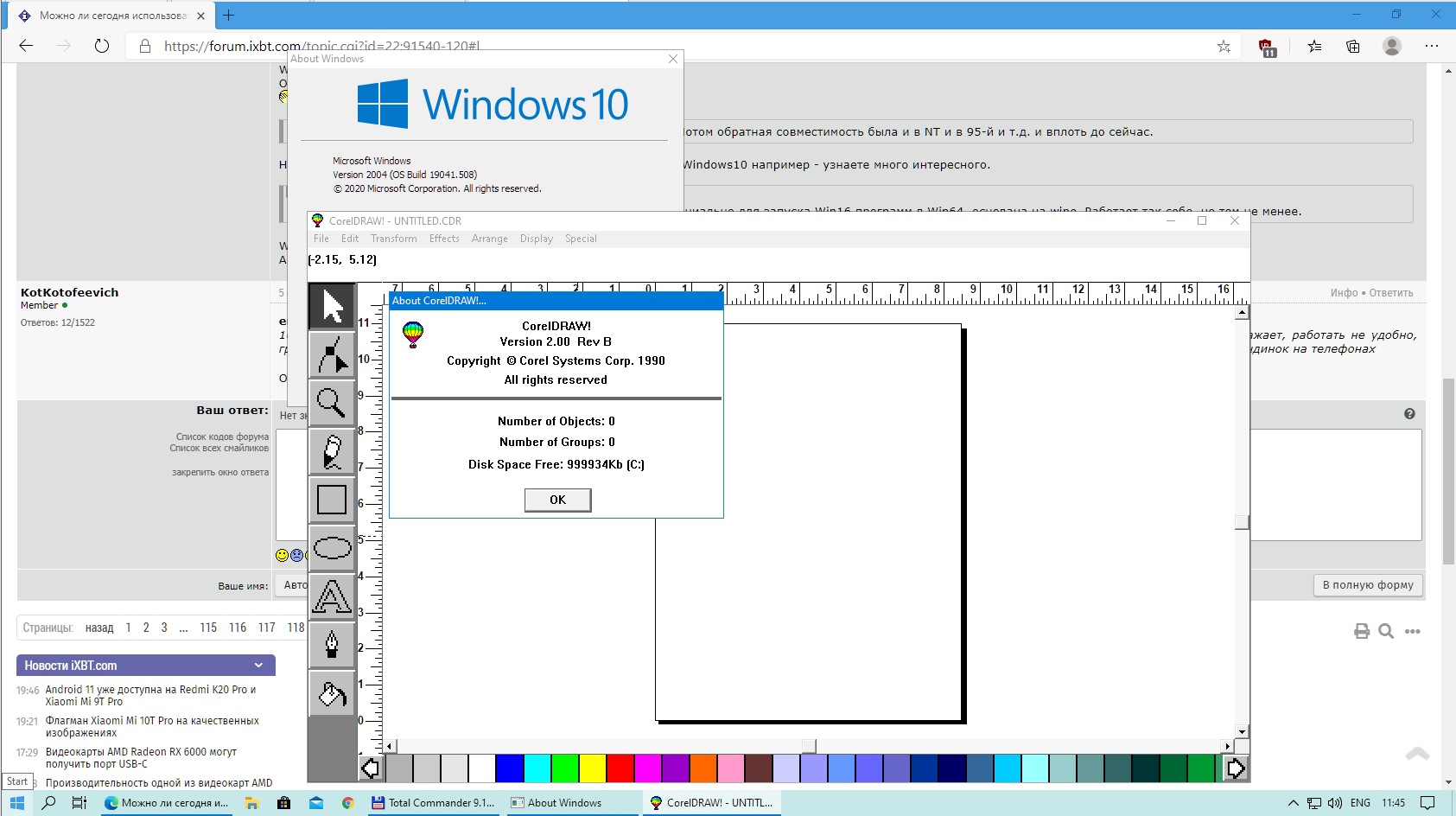
Task: Collapse the Новости iXBT.com section chevron
Action: click(258, 666)
